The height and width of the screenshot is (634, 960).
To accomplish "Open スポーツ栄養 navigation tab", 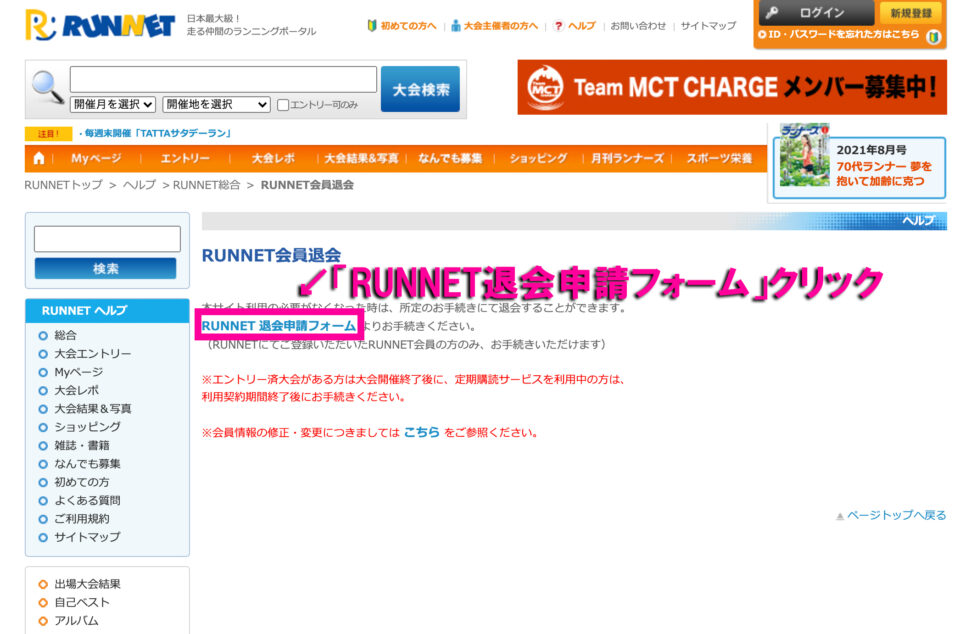I will coord(719,158).
